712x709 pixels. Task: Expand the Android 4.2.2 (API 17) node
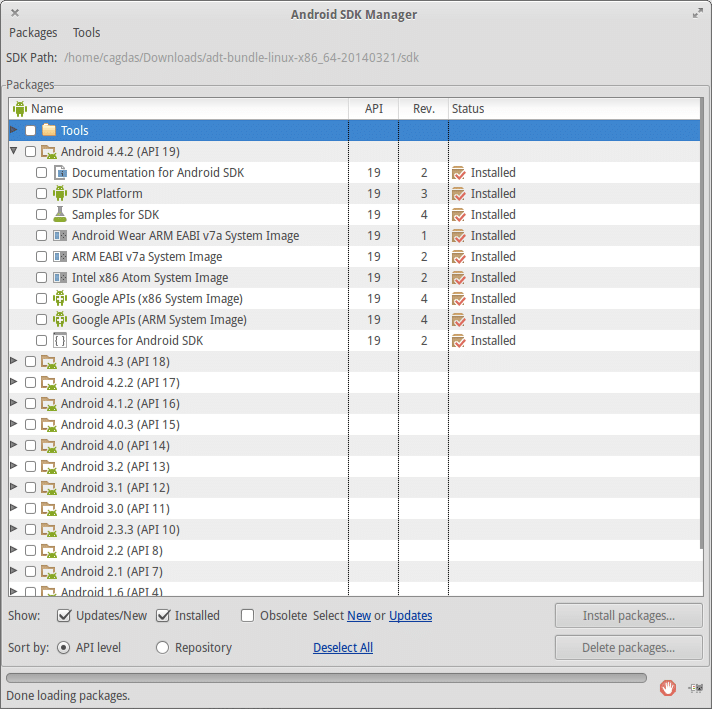coord(14,382)
